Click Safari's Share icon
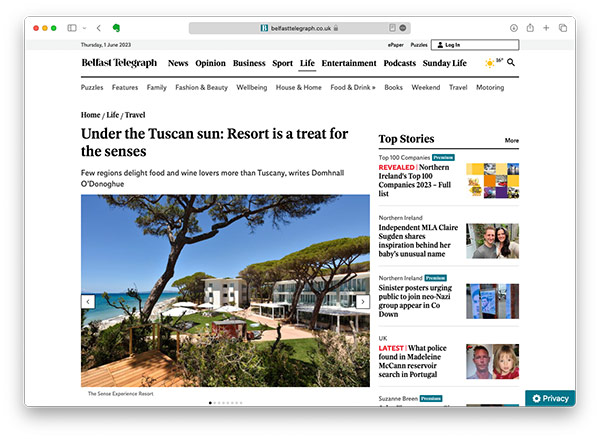600x439 pixels. [530, 28]
